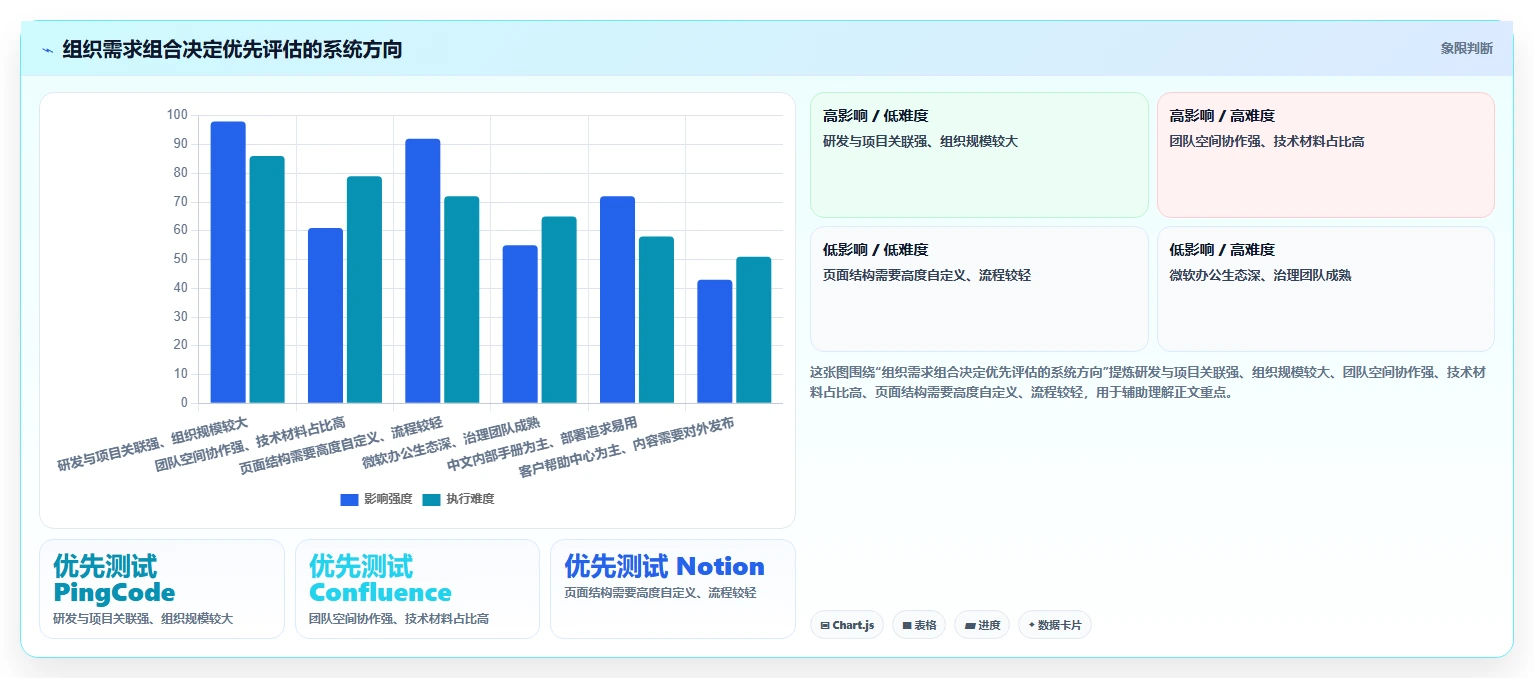The height and width of the screenshot is (678, 1534).
Task: Click the x-axis label 页面结构需要高度自定义、流程较轻
Action: 340,443
